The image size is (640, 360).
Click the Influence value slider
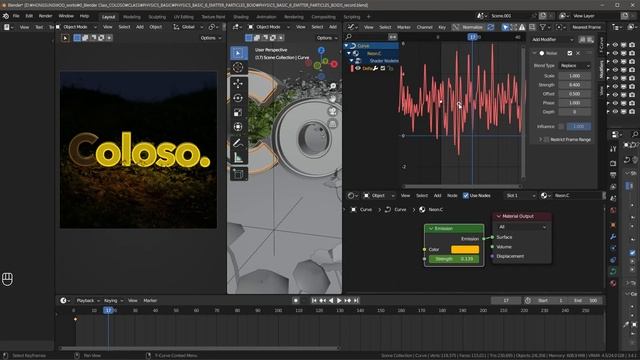pos(578,127)
